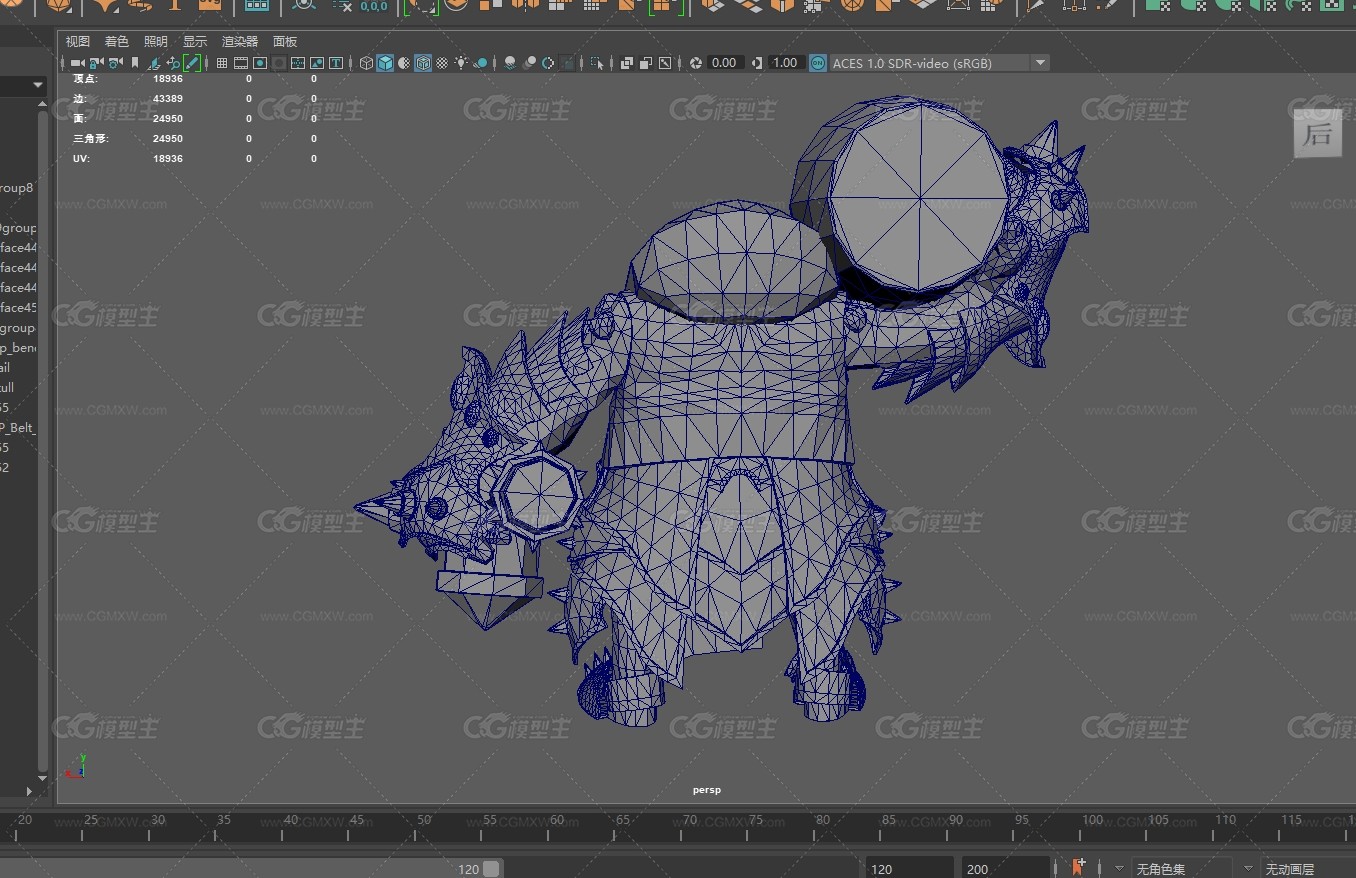Click the Use All Lights bulb icon

click(461, 63)
